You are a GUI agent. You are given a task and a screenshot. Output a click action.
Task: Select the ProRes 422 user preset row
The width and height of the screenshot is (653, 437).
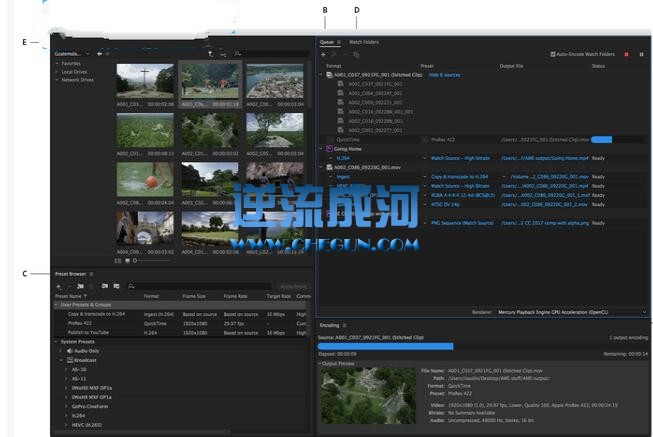(180, 323)
